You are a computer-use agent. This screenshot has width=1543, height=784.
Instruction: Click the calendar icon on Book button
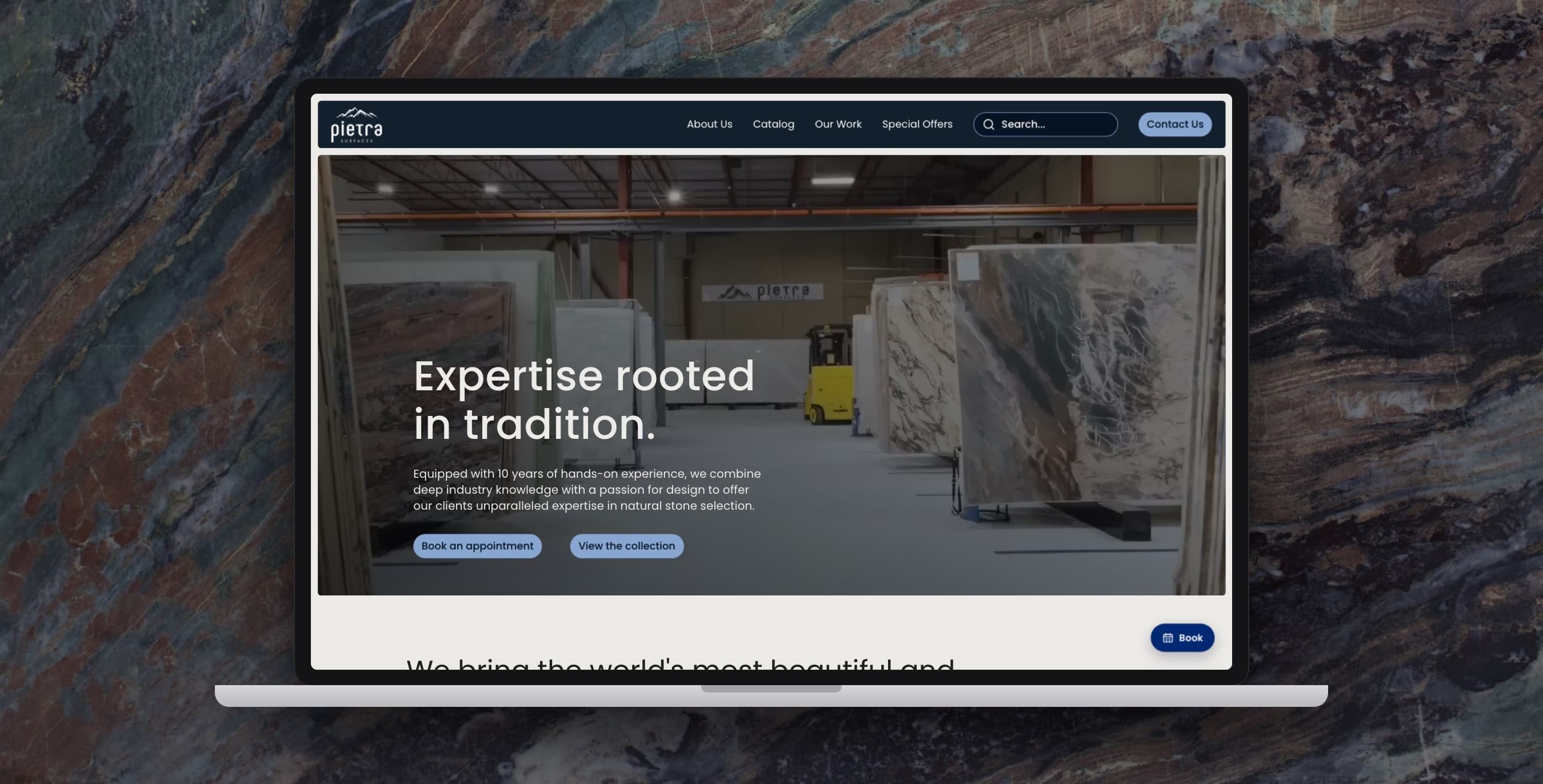coord(1168,638)
